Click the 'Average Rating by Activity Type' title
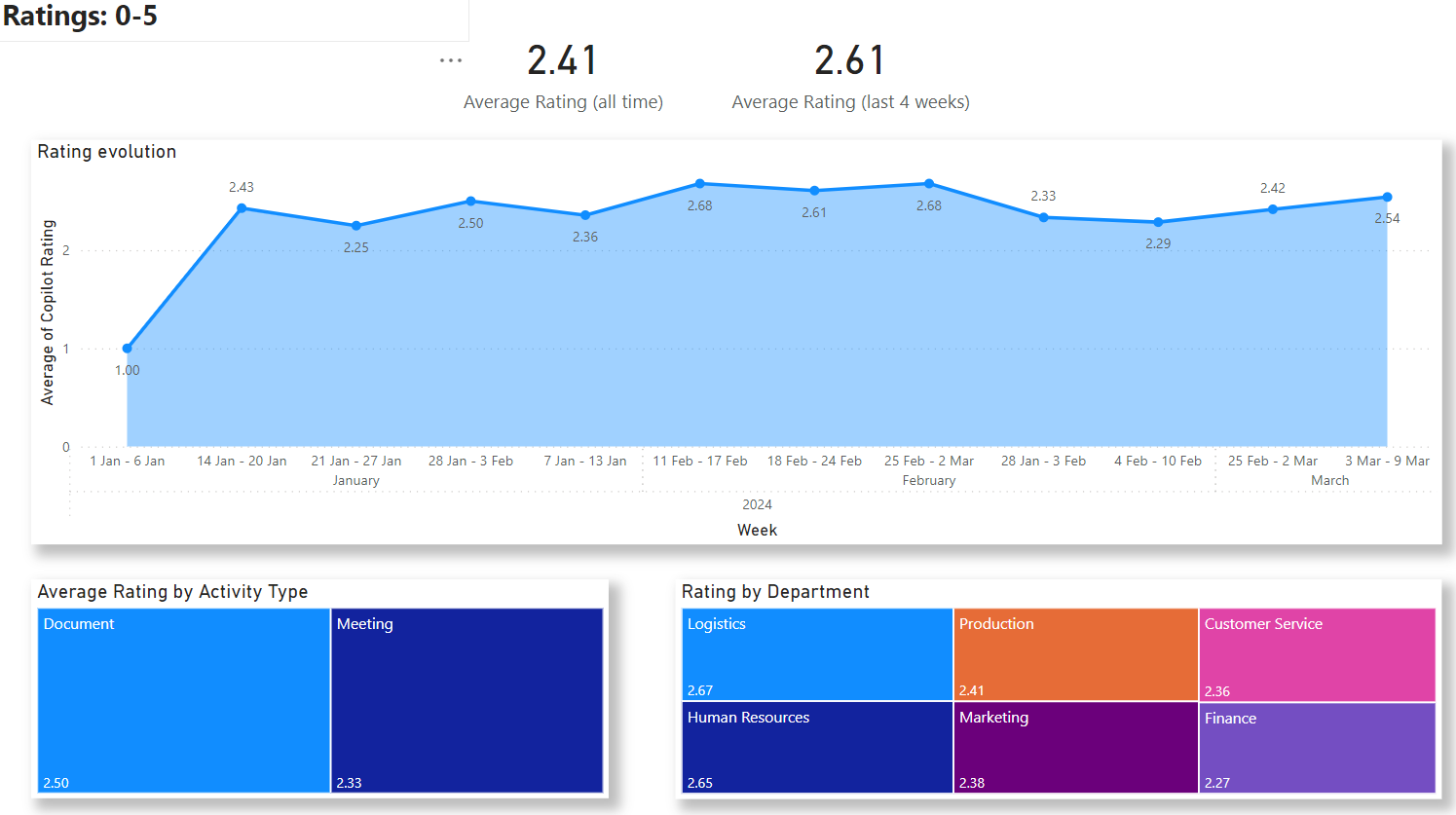Viewport: 1456px width, 815px height. click(172, 592)
